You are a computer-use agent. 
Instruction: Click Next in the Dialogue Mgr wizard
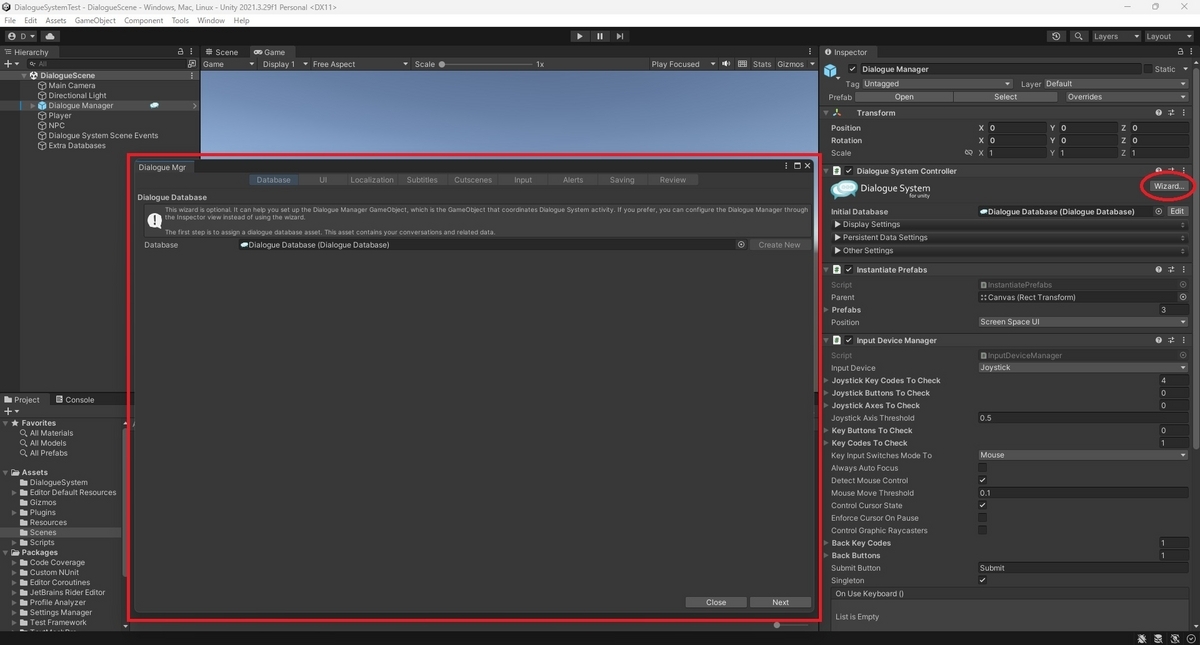[780, 602]
